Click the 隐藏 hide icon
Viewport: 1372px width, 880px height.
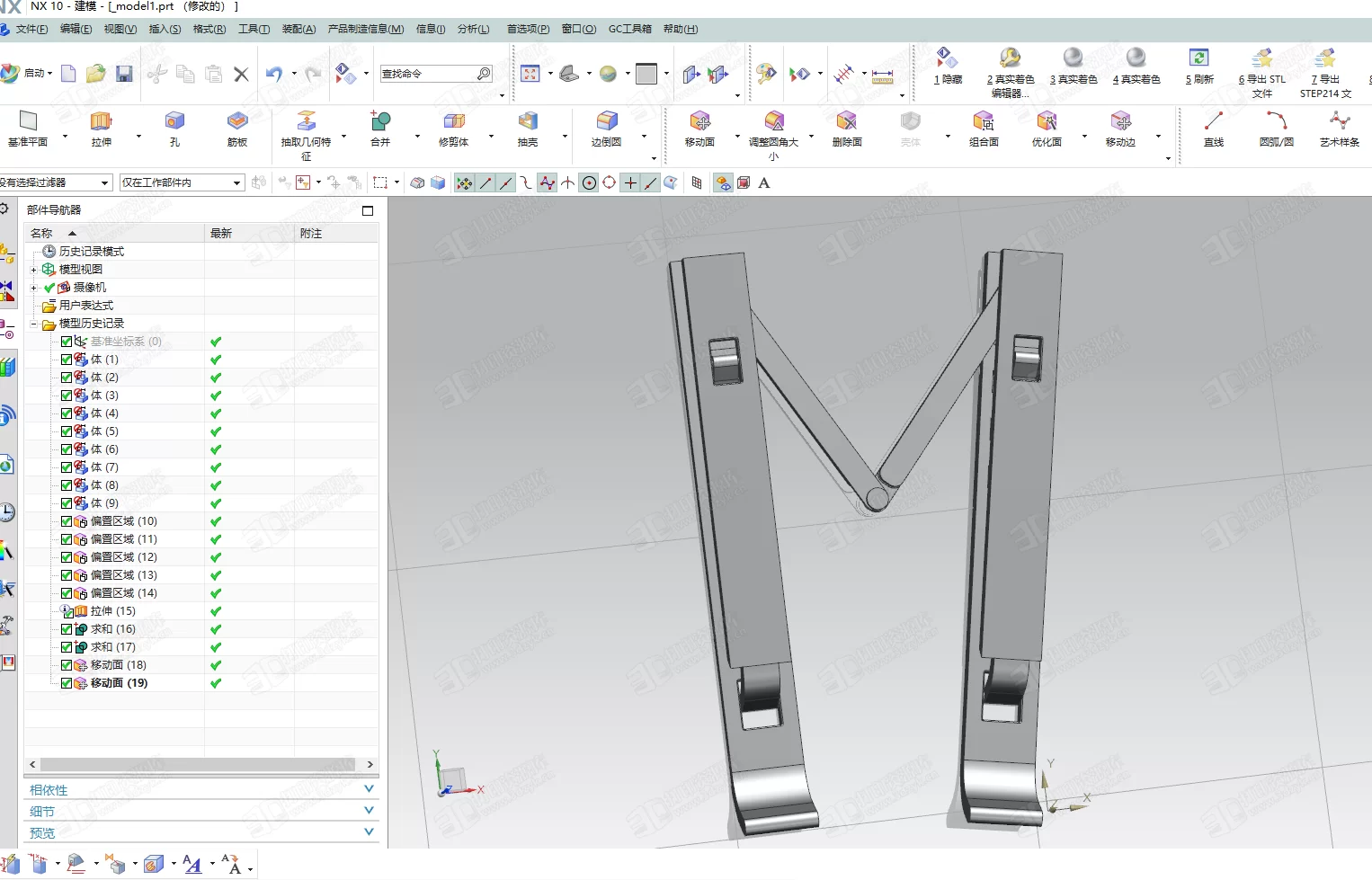948,58
